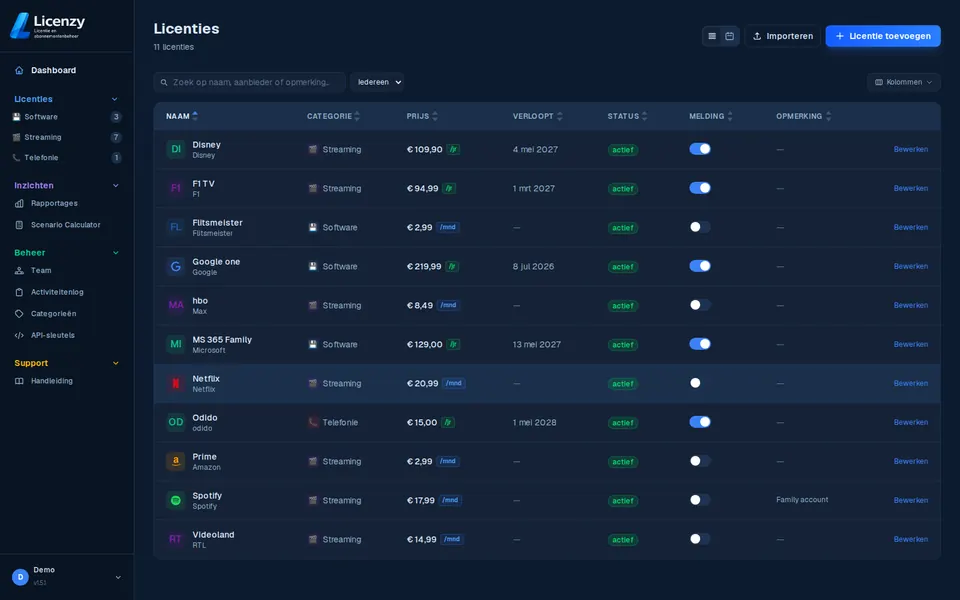Collapse the Beheer sidebar section chevron
Viewport: 960px width, 600px height.
(115, 253)
